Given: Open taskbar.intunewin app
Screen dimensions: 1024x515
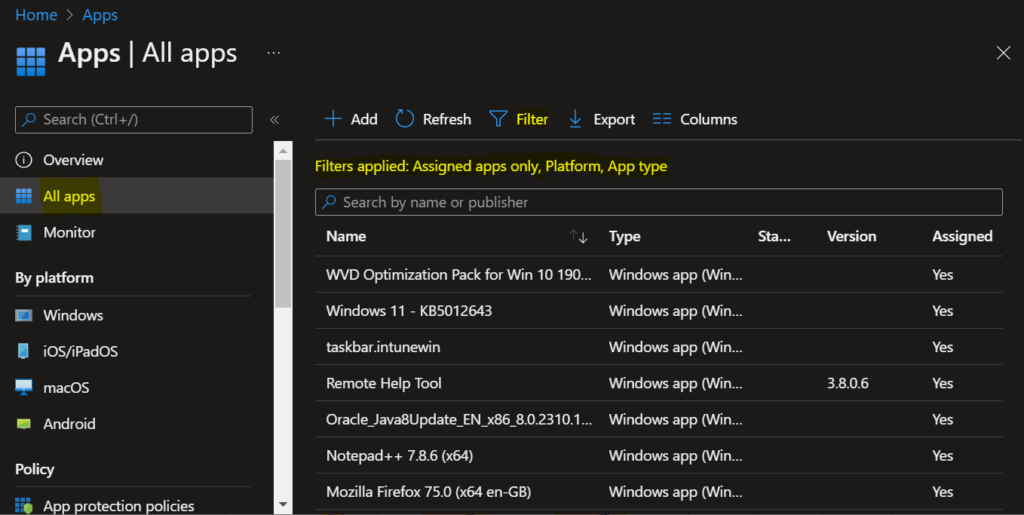Looking at the screenshot, I should point(658,347).
